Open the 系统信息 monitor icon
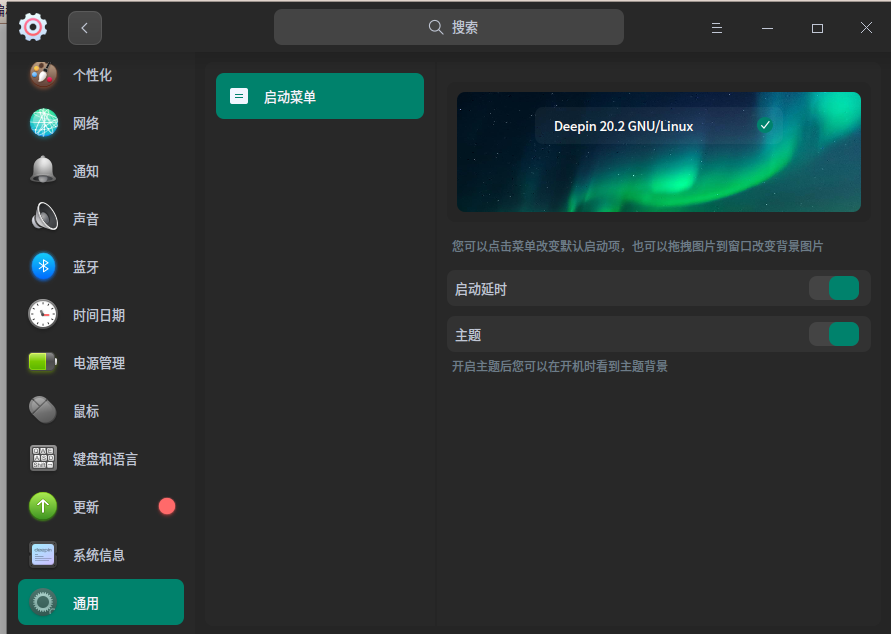891x634 pixels. click(43, 554)
